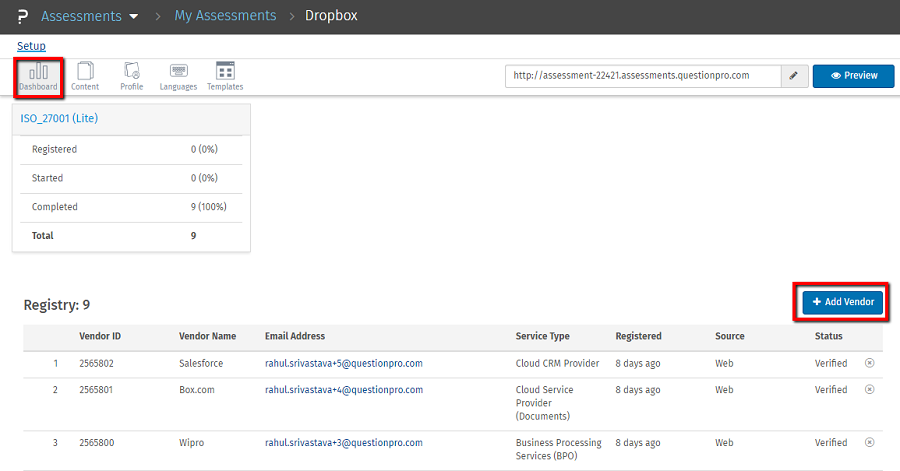Open the Languages keyboard icon
This screenshot has width=900, height=471.
pyautogui.click(x=178, y=77)
